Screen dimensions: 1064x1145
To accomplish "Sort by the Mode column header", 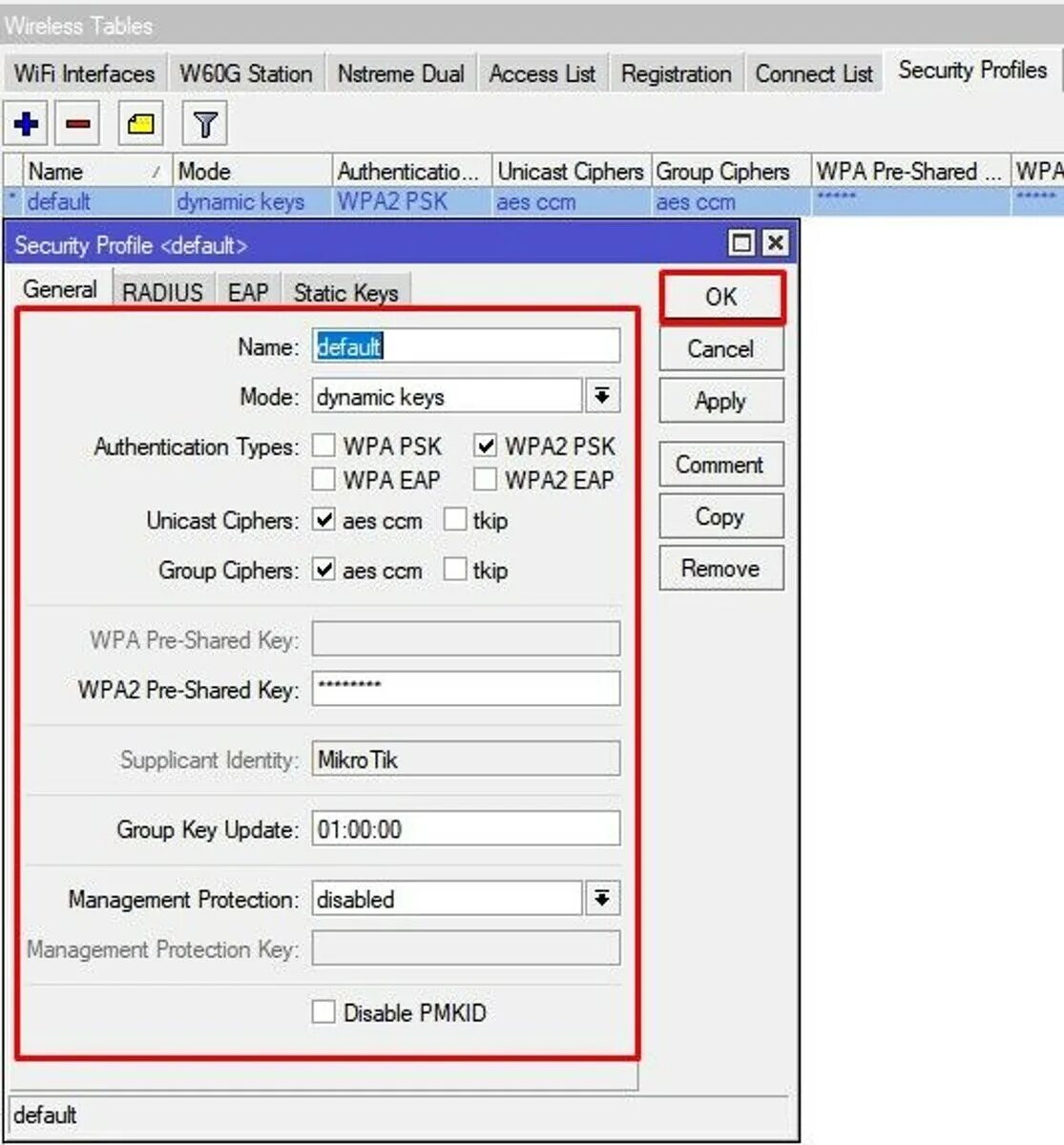I will point(252,171).
